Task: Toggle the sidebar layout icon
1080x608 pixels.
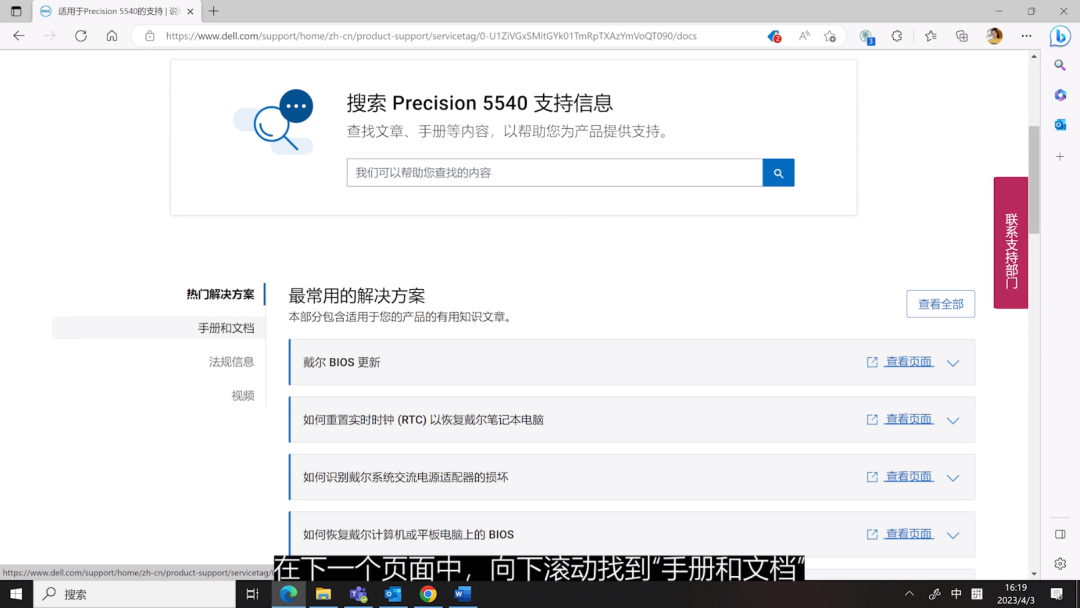Action: tap(1060, 534)
